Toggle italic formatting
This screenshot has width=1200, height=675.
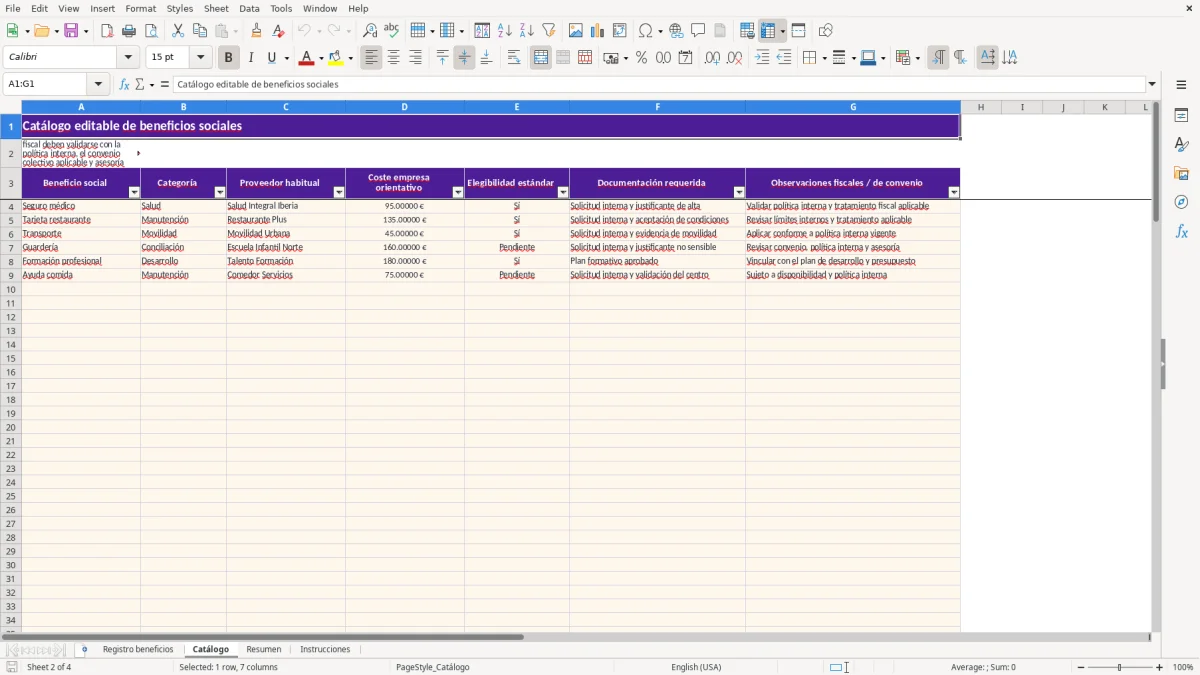[251, 58]
